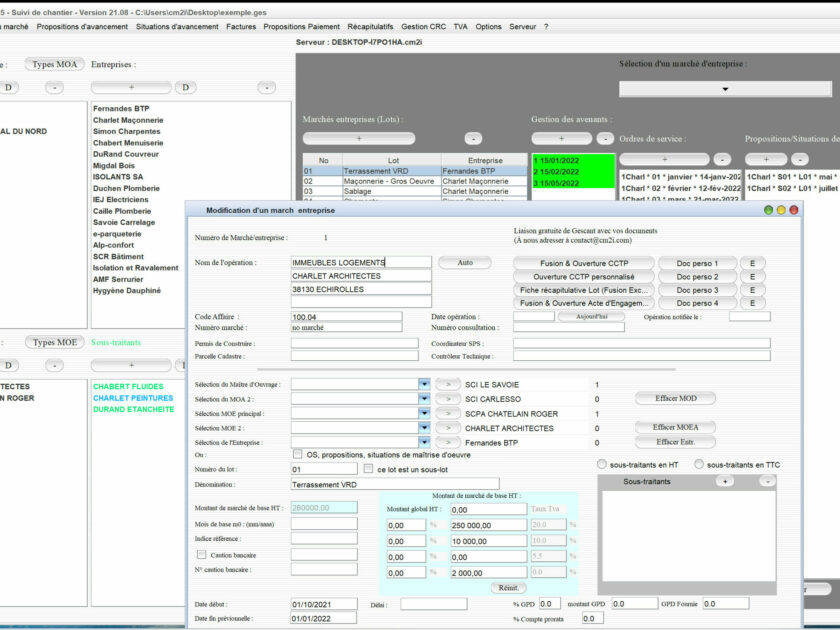Click the Dénomination field with Terrassement VRD

coord(395,484)
